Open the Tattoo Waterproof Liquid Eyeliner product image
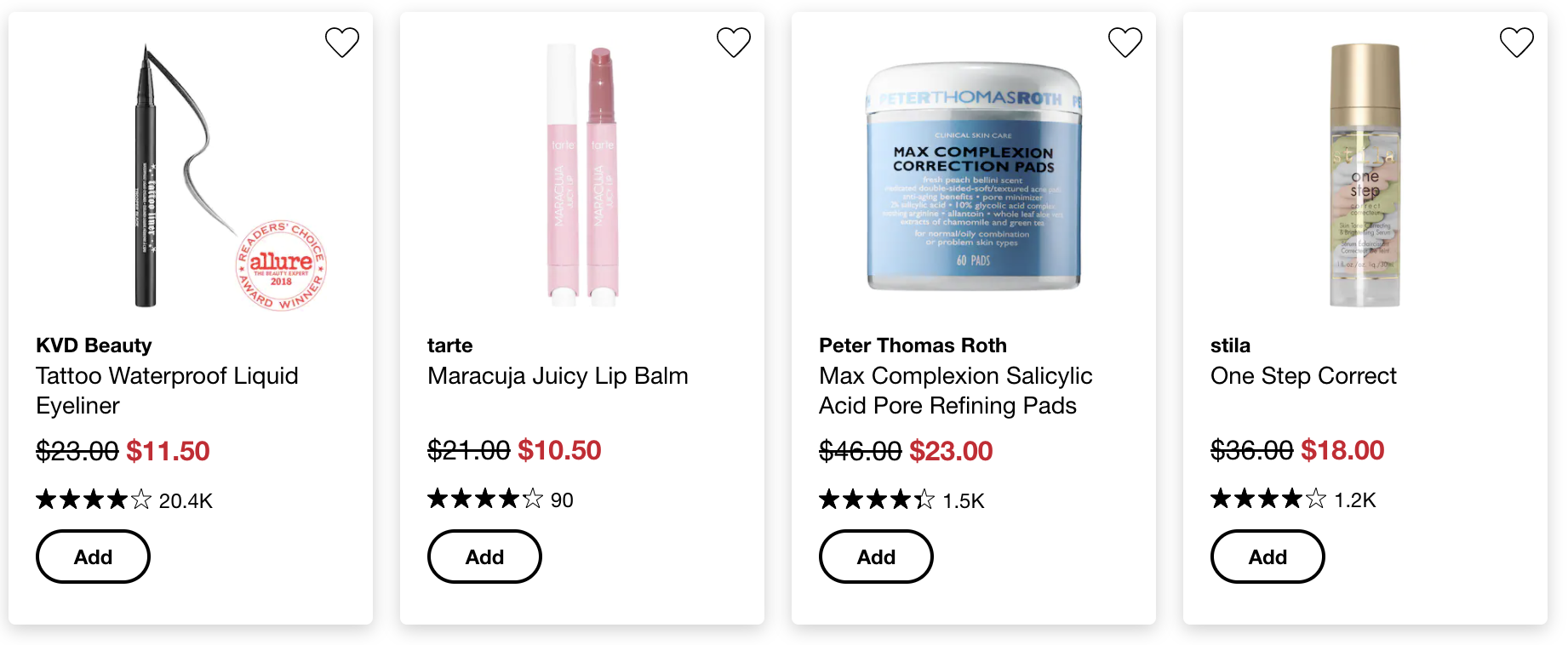Viewport: 1568px width, 645px height. 191,175
